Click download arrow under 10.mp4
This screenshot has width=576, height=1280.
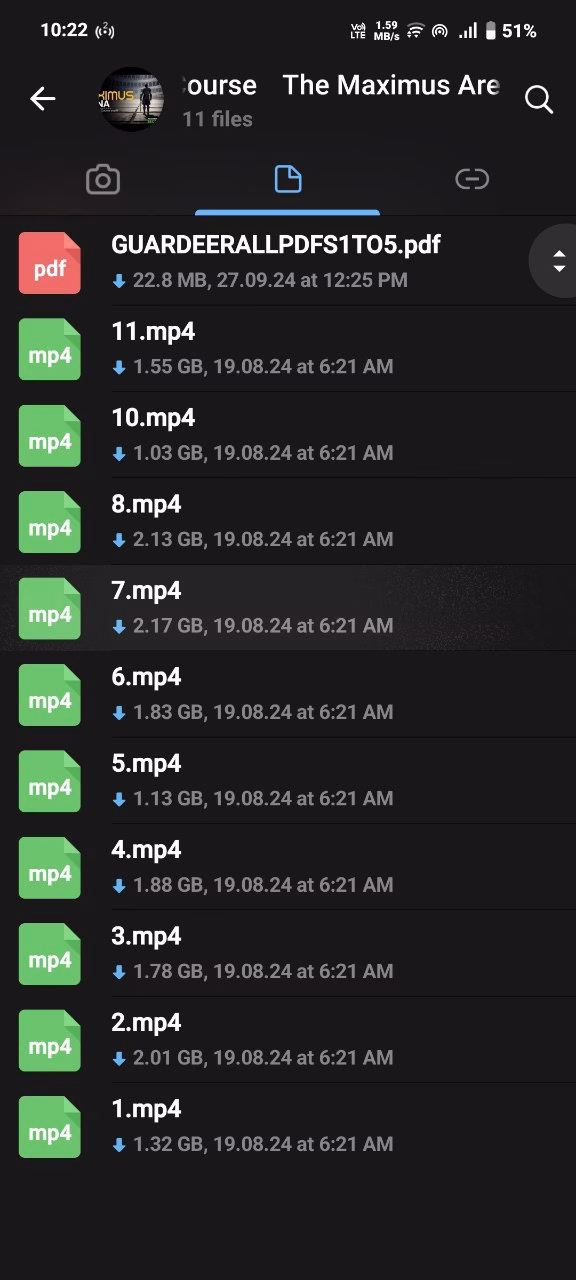pyautogui.click(x=119, y=454)
